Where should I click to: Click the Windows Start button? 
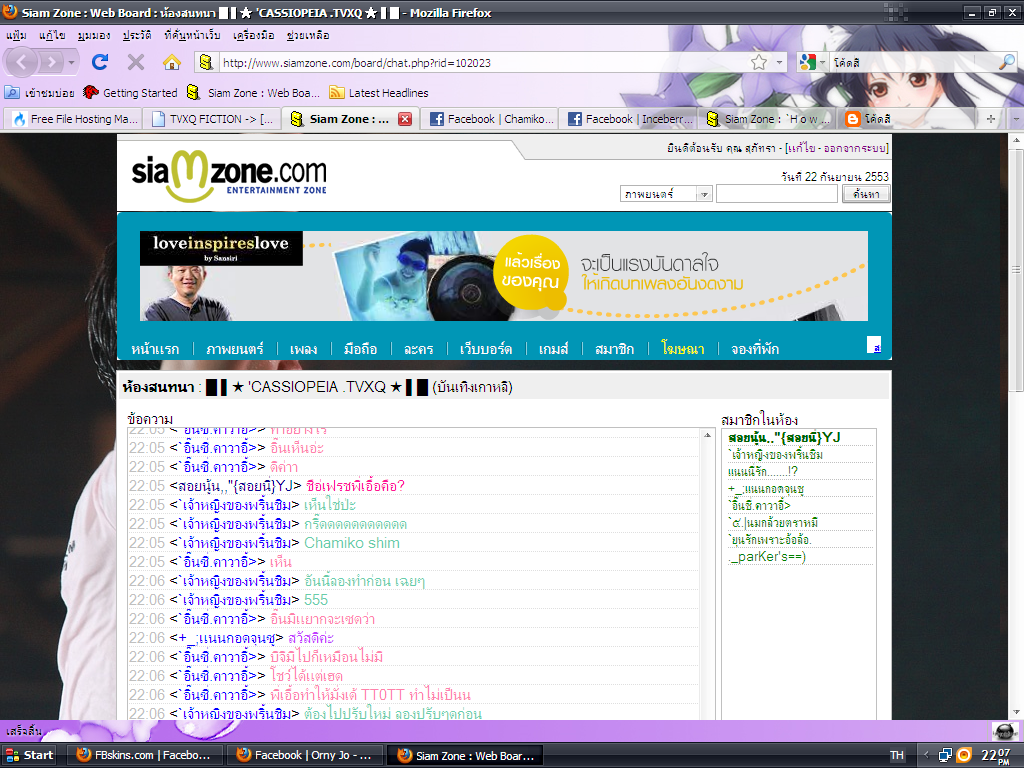29,755
